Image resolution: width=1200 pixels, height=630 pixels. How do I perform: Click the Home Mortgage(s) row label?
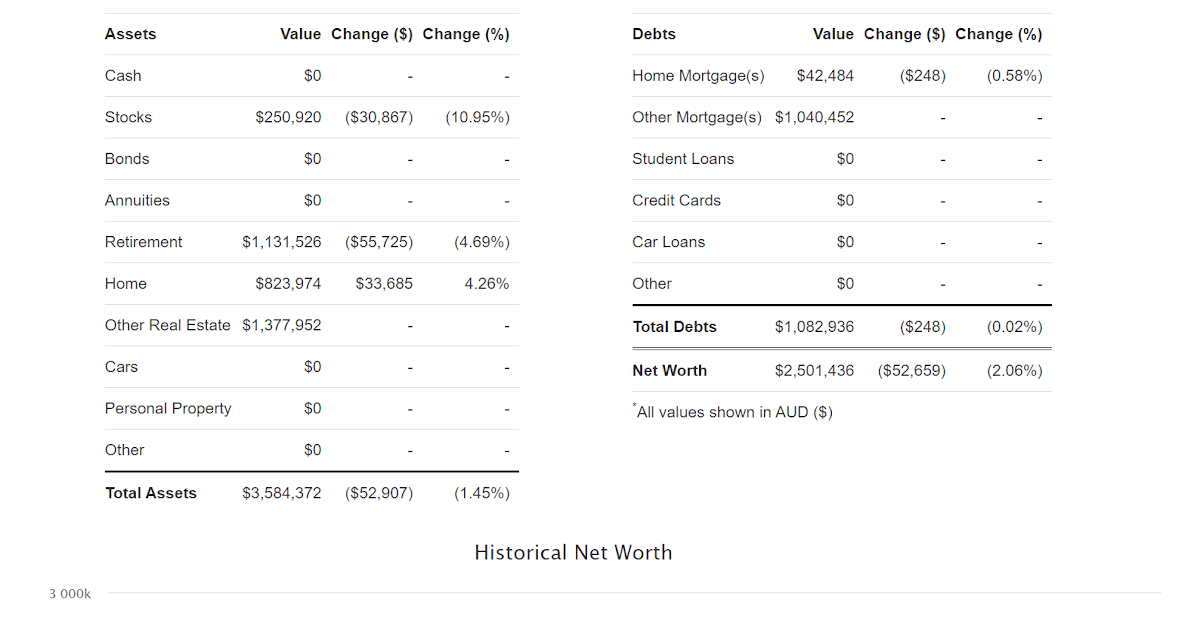click(698, 76)
